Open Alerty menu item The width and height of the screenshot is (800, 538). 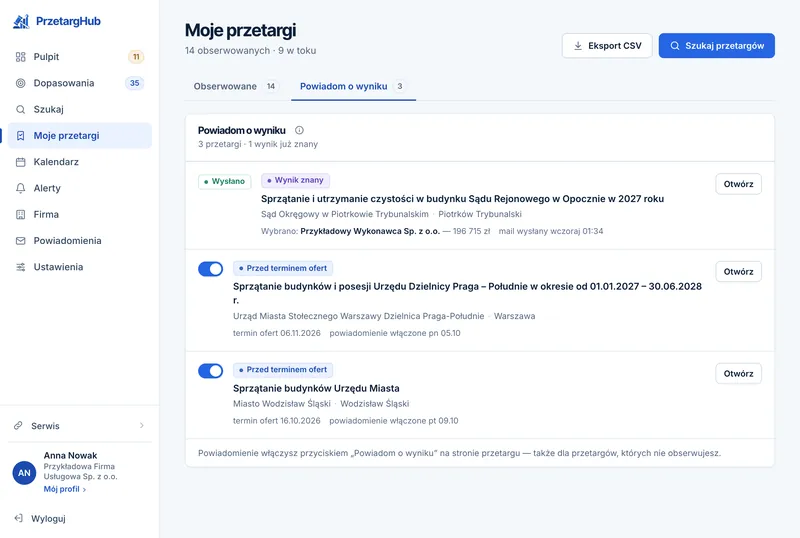[x=80, y=188]
